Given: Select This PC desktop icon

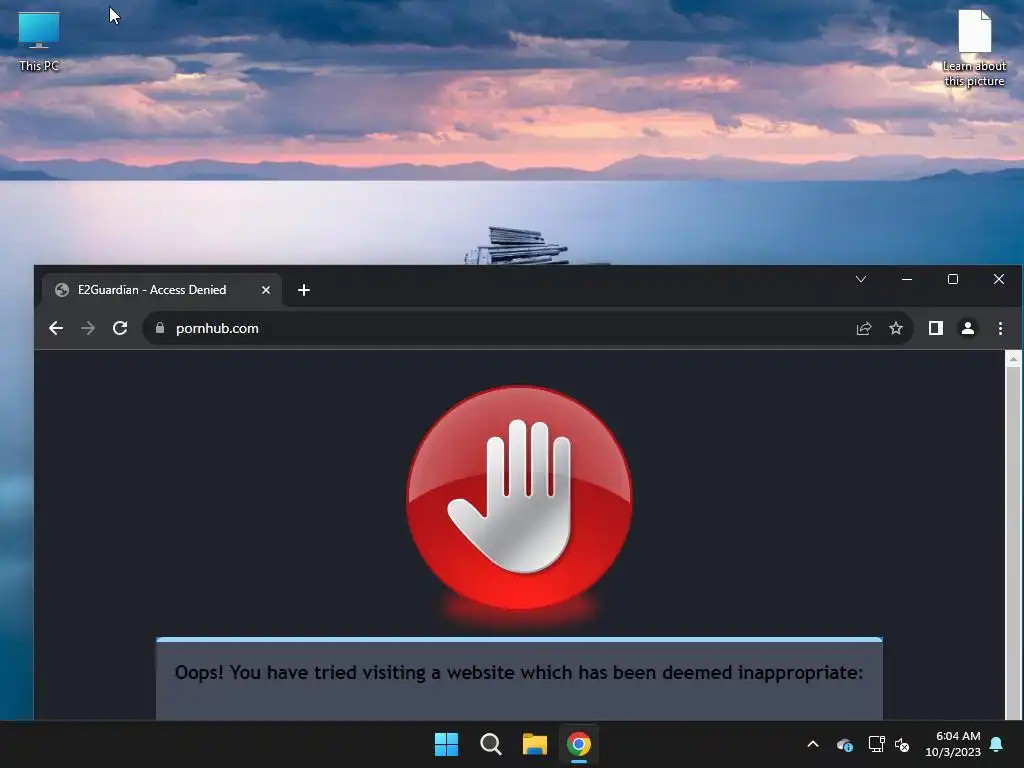Looking at the screenshot, I should point(39,40).
